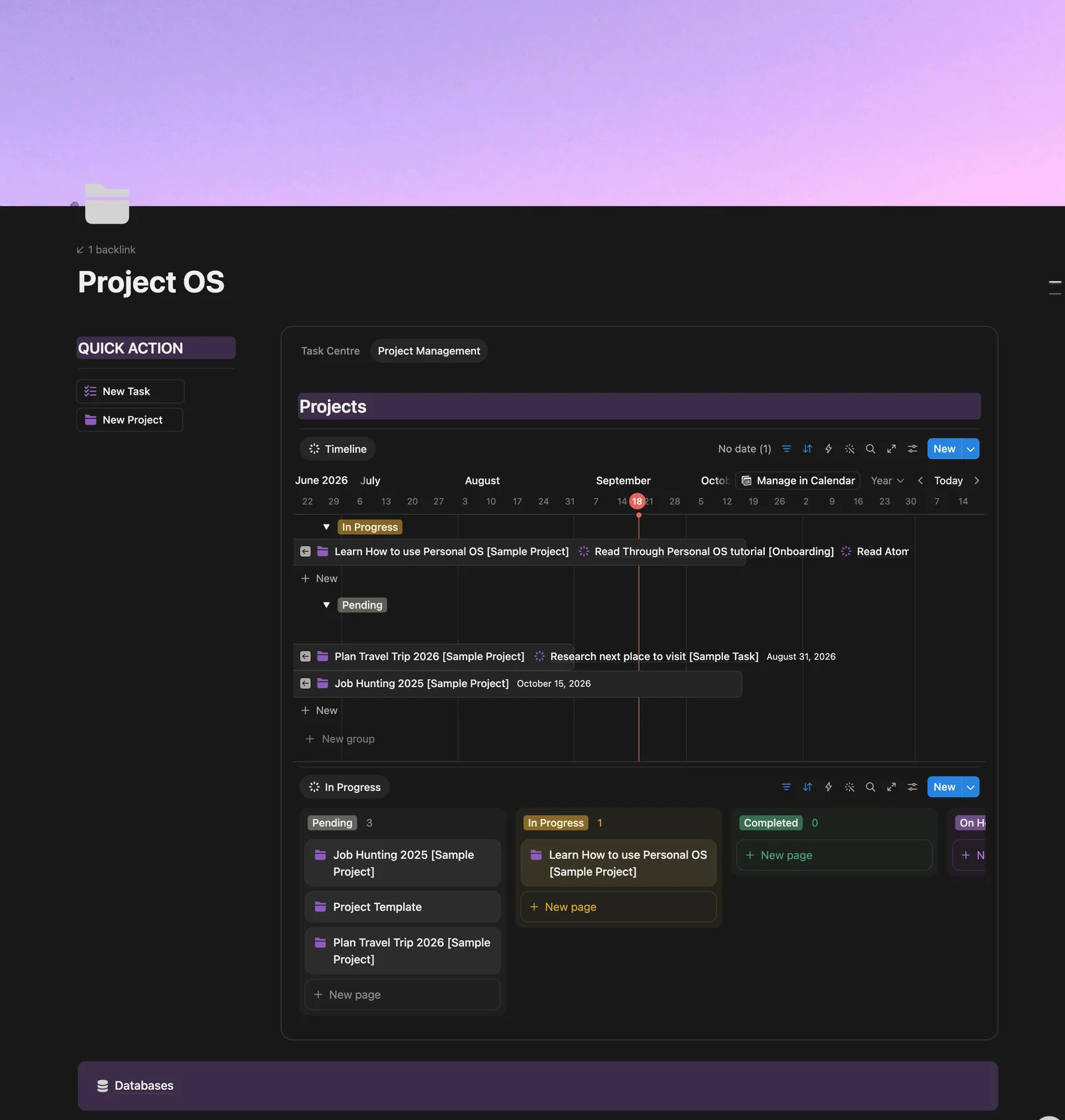Open Learn How to use Personal OS card
Screen dimensions: 1065x1120
618,863
